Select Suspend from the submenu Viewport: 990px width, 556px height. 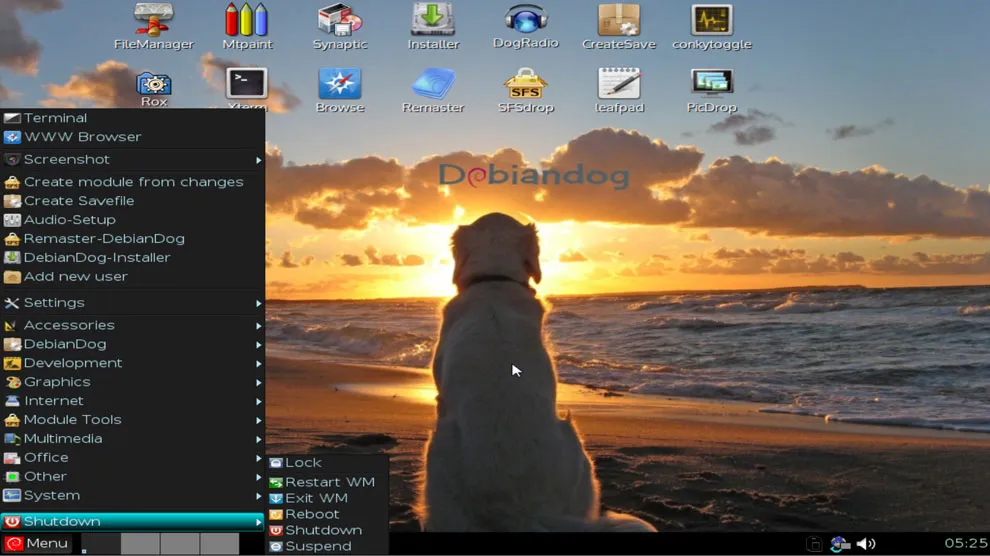tap(318, 546)
